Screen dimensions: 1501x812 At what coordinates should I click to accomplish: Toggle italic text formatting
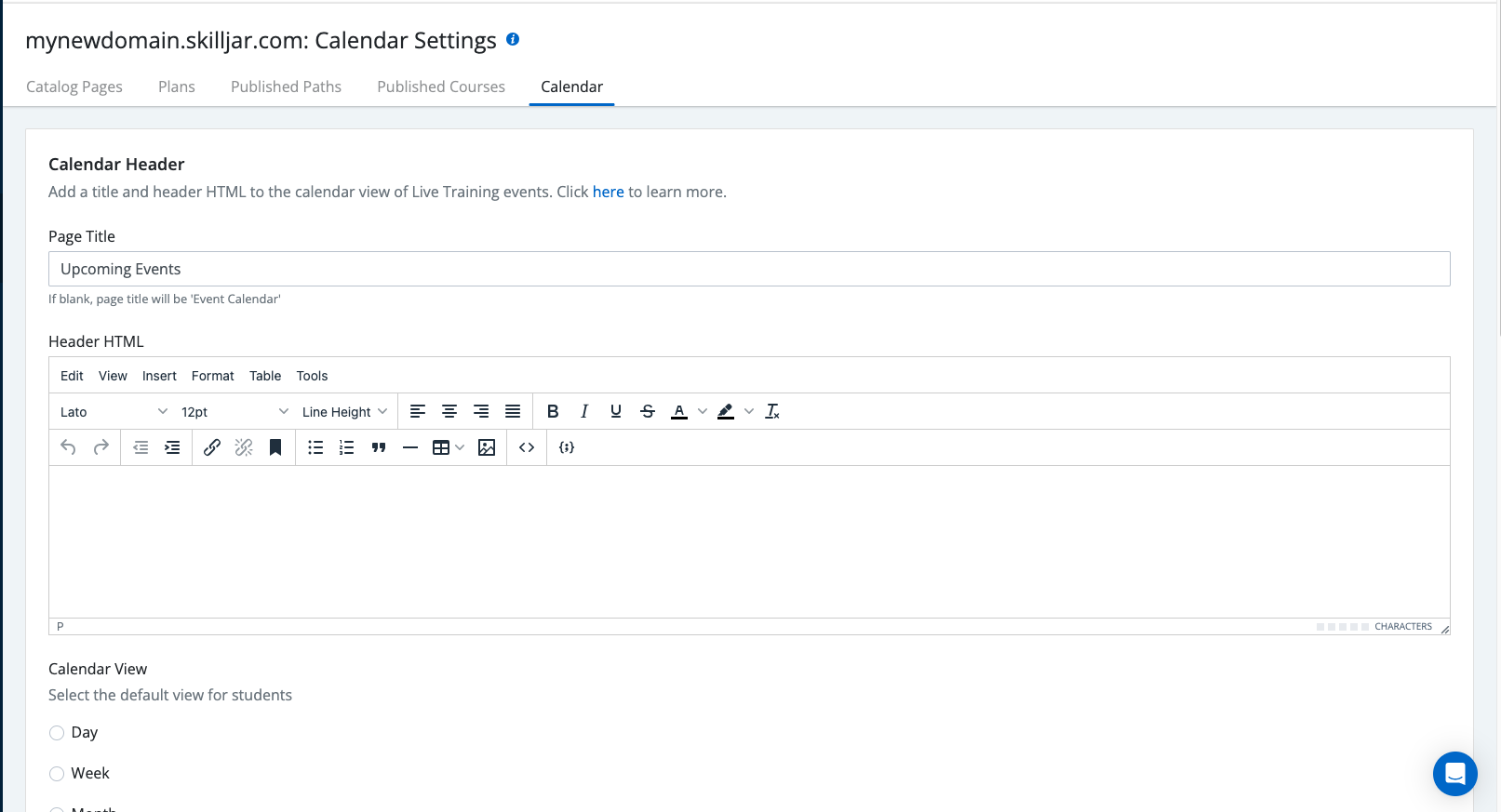584,411
